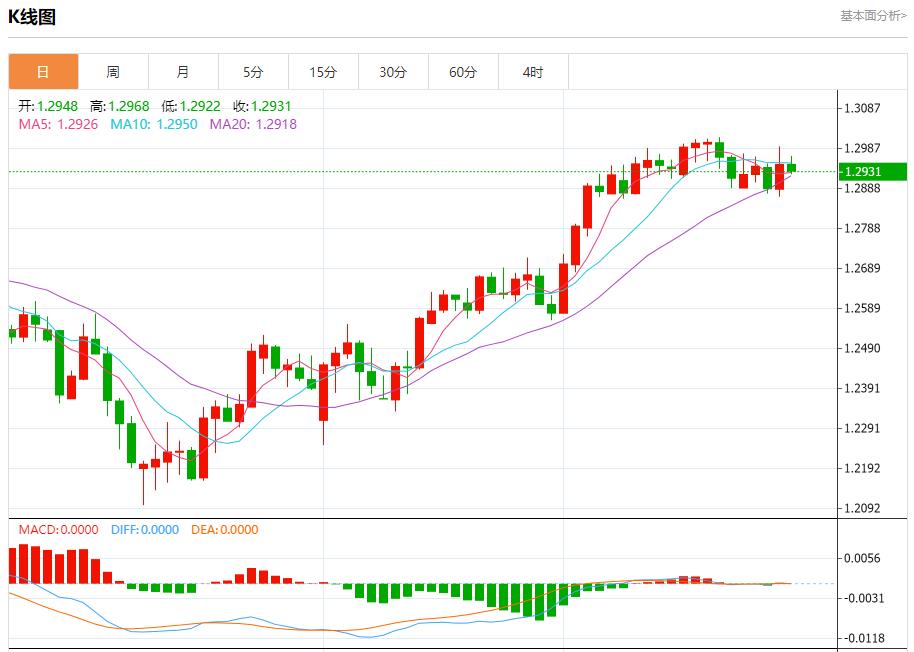Click the 0.0056 MACD axis label
Screen dimensions: 914x652
862,558
